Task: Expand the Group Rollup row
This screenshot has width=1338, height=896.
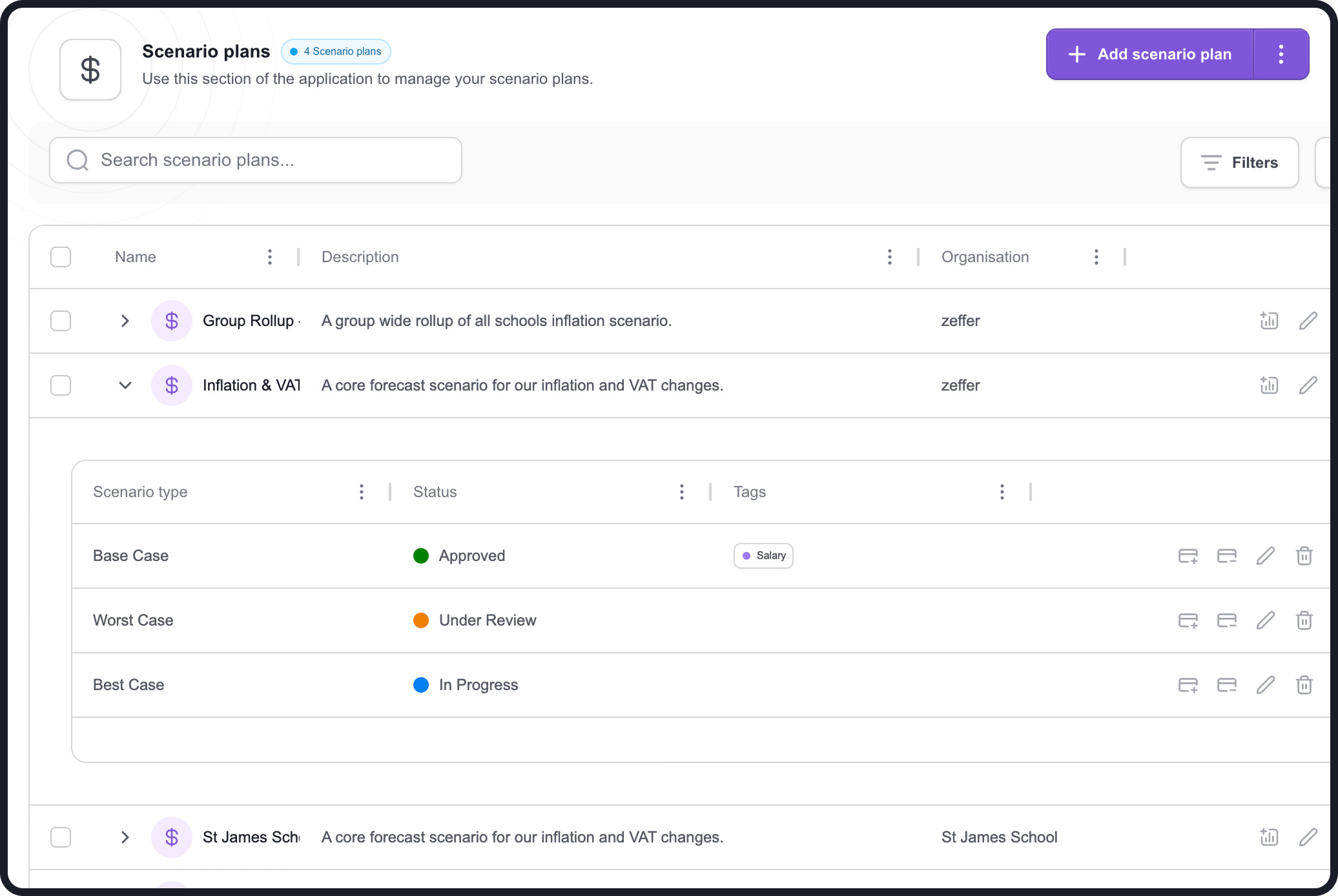Action: pos(125,321)
